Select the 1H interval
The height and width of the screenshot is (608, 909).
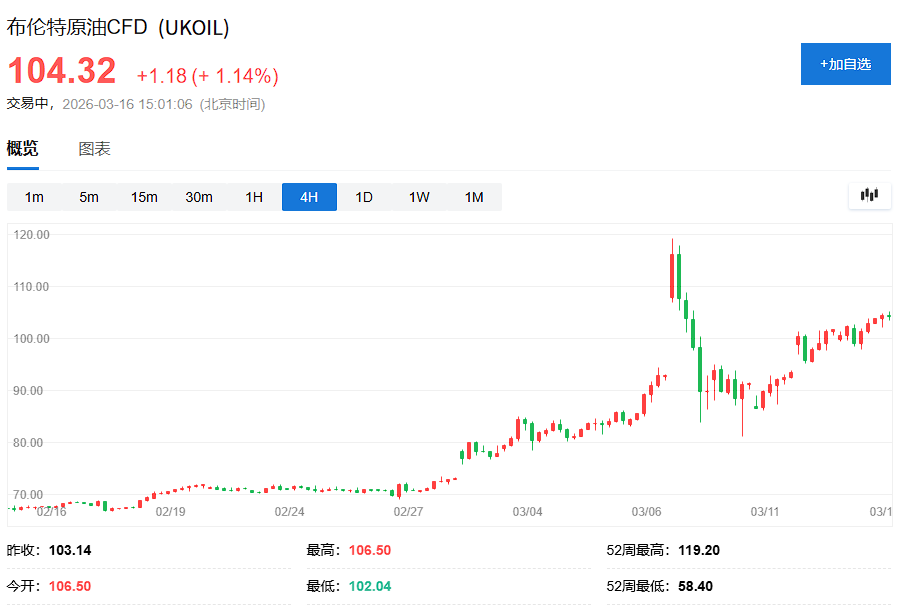point(253,197)
